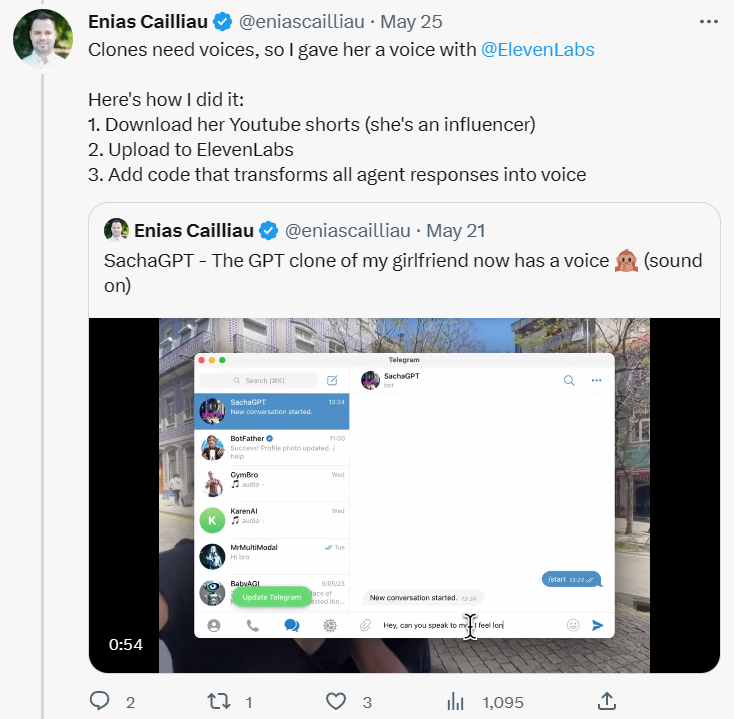Click the emoji smiley icon in message bar
Image resolution: width=734 pixels, height=719 pixels.
tap(573, 625)
